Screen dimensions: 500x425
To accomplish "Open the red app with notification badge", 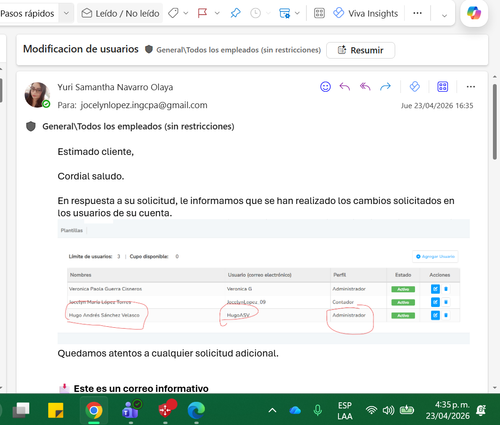I will click(x=166, y=409).
